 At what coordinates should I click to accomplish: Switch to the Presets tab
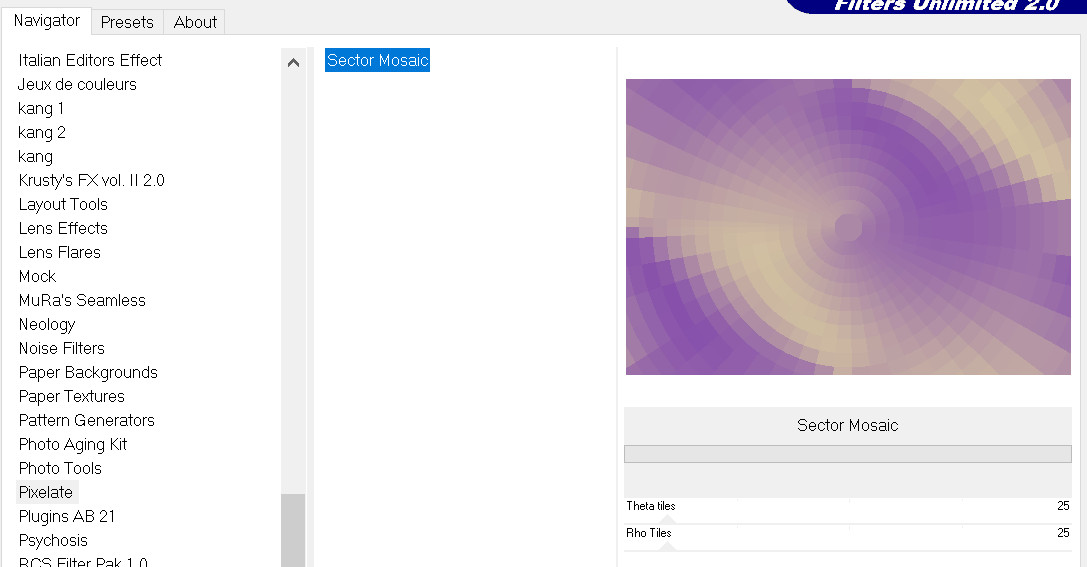pos(127,22)
